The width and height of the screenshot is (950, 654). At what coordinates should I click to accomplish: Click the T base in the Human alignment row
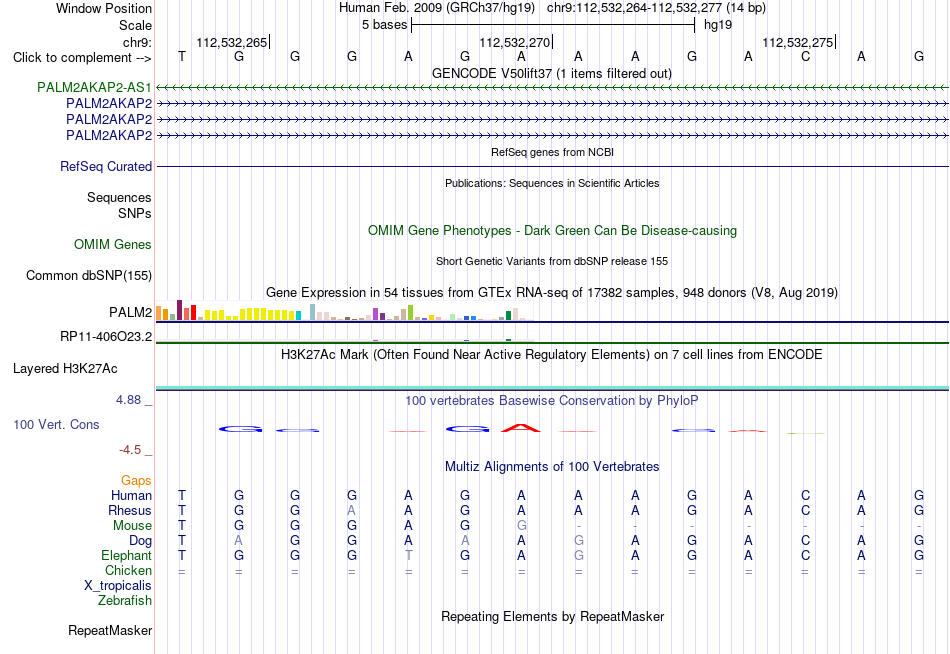(x=182, y=496)
